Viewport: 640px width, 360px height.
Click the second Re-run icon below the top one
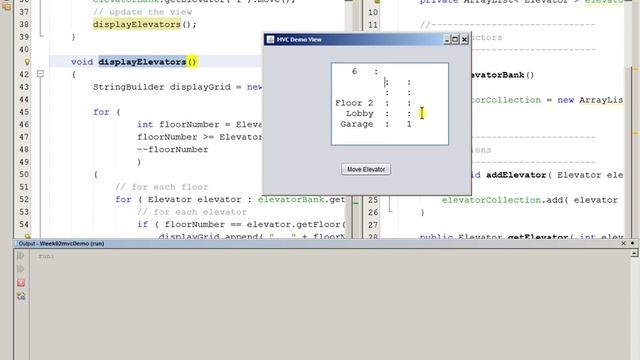coord(21,269)
